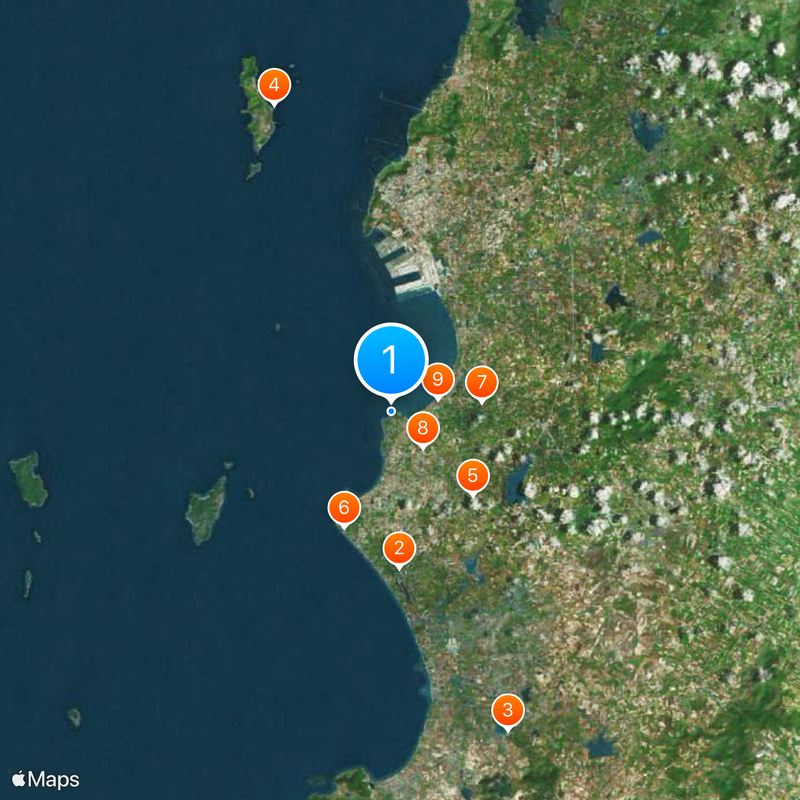Select the large green island at far left
The image size is (800, 800).
click(x=29, y=479)
